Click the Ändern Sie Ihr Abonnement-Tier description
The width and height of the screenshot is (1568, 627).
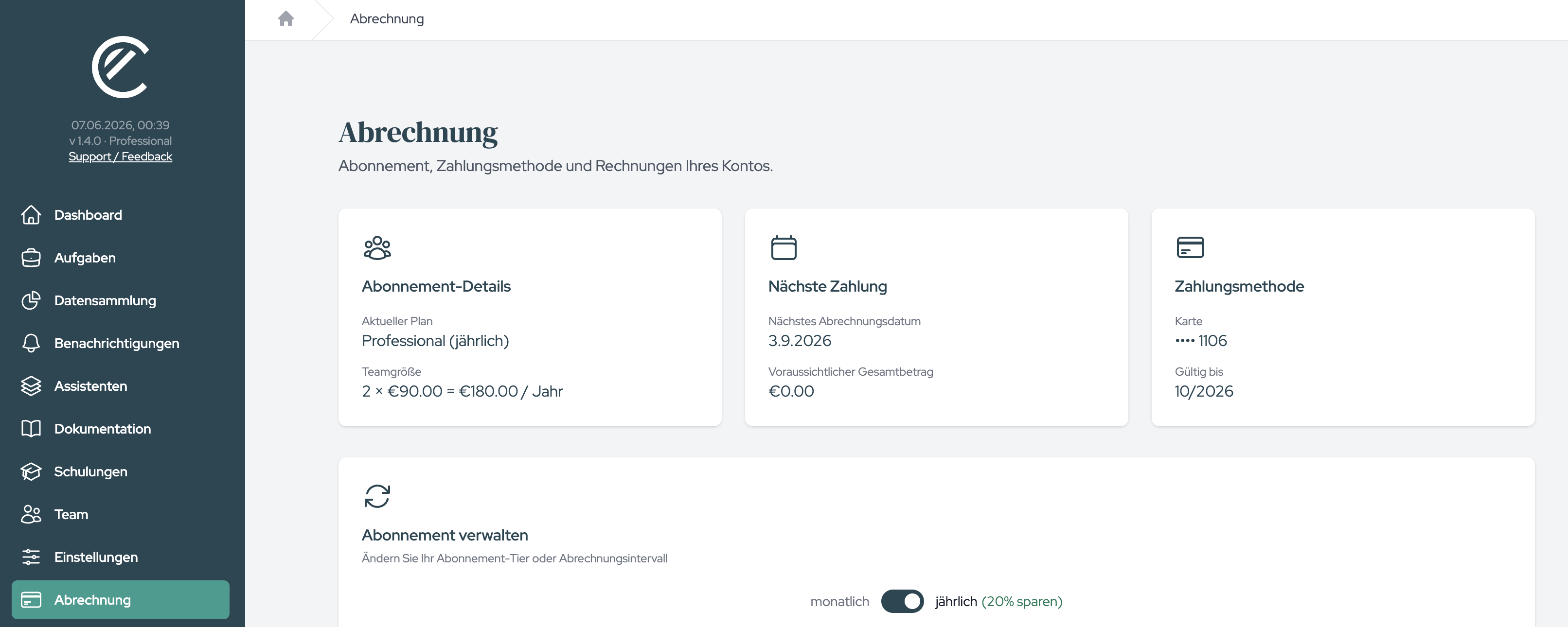click(x=515, y=558)
